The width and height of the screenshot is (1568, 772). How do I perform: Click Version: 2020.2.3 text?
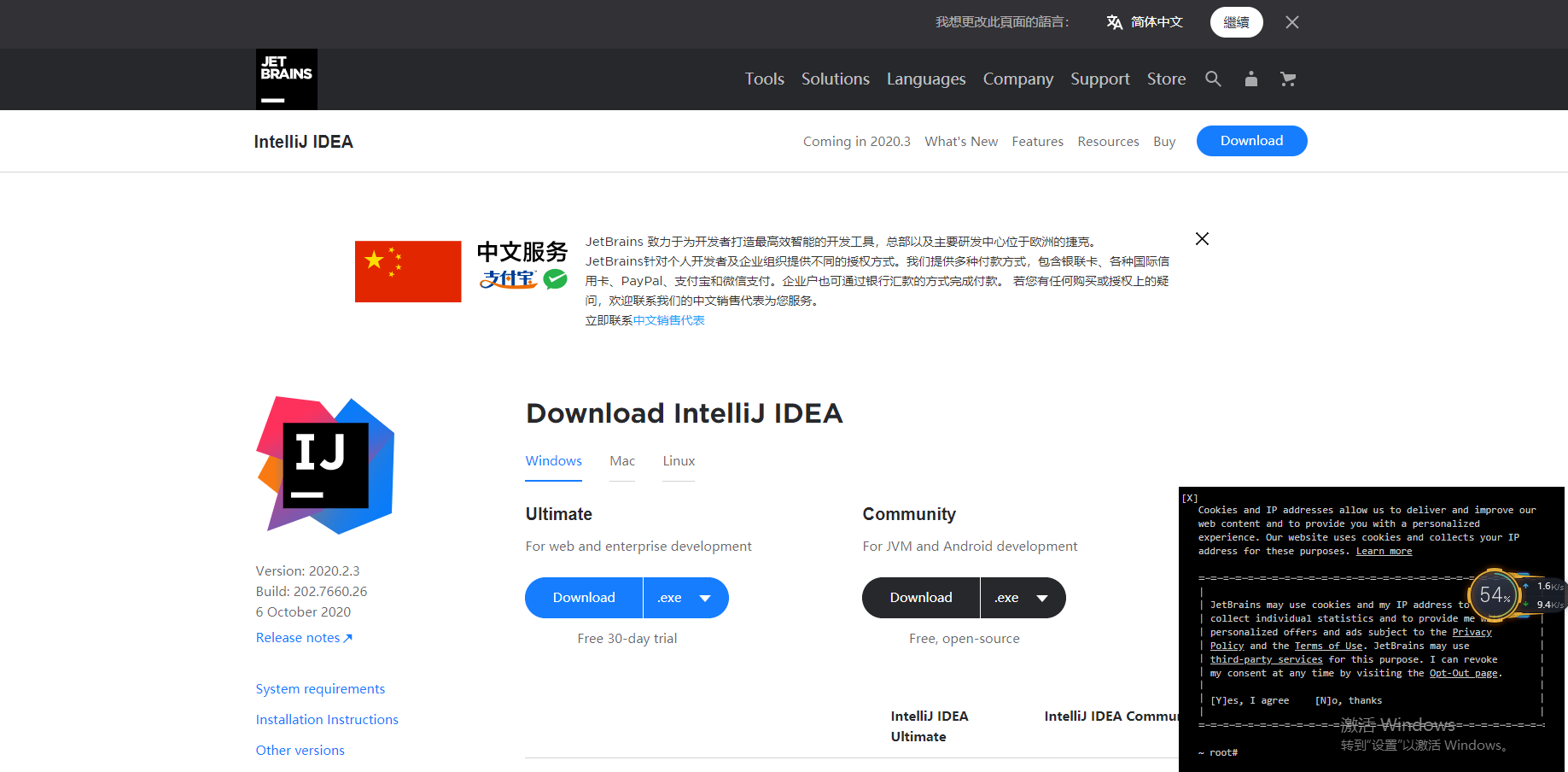tap(307, 571)
